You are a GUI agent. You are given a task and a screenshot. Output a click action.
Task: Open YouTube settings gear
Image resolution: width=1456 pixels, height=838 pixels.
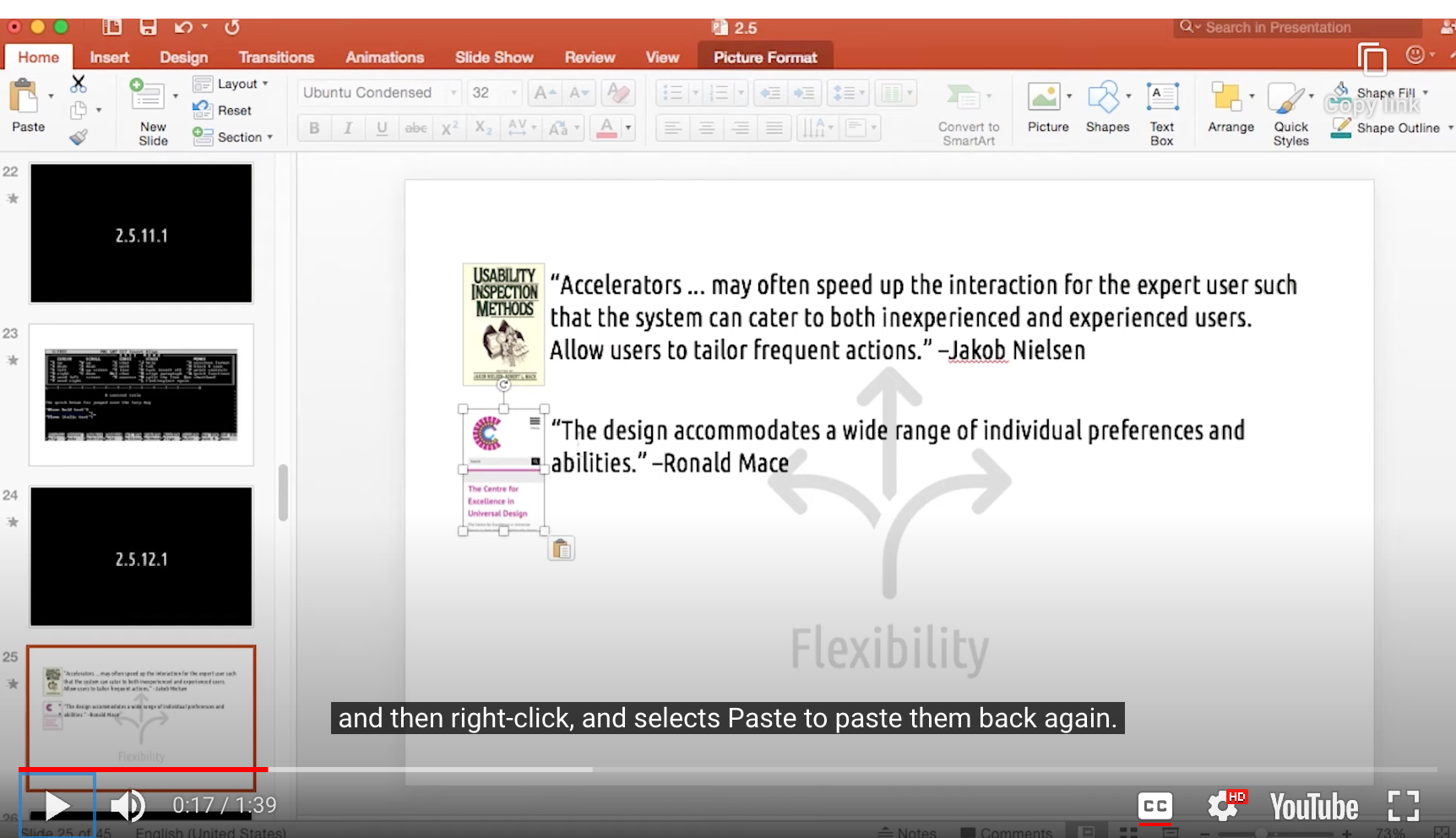point(1222,807)
